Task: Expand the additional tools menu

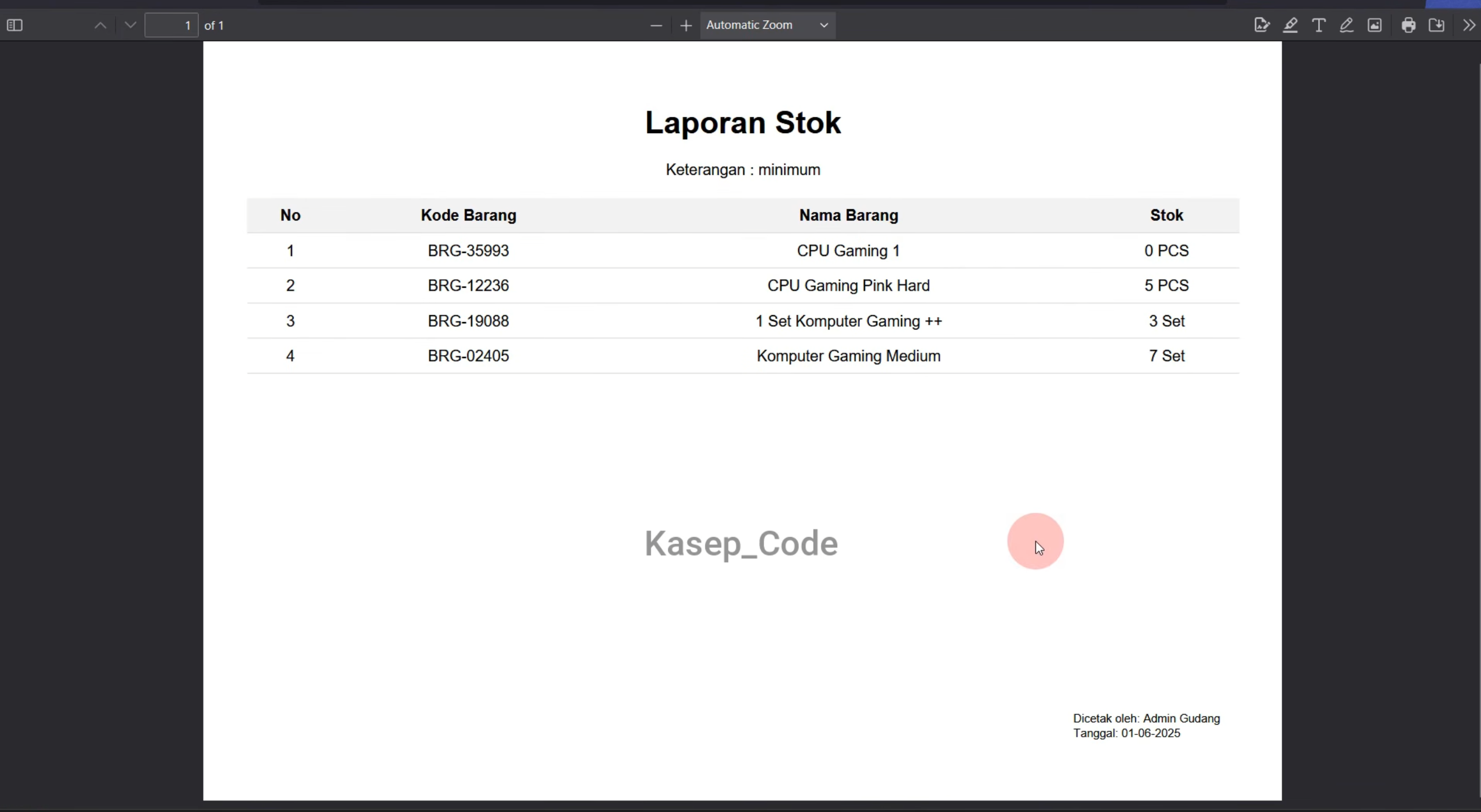Action: 1469,25
